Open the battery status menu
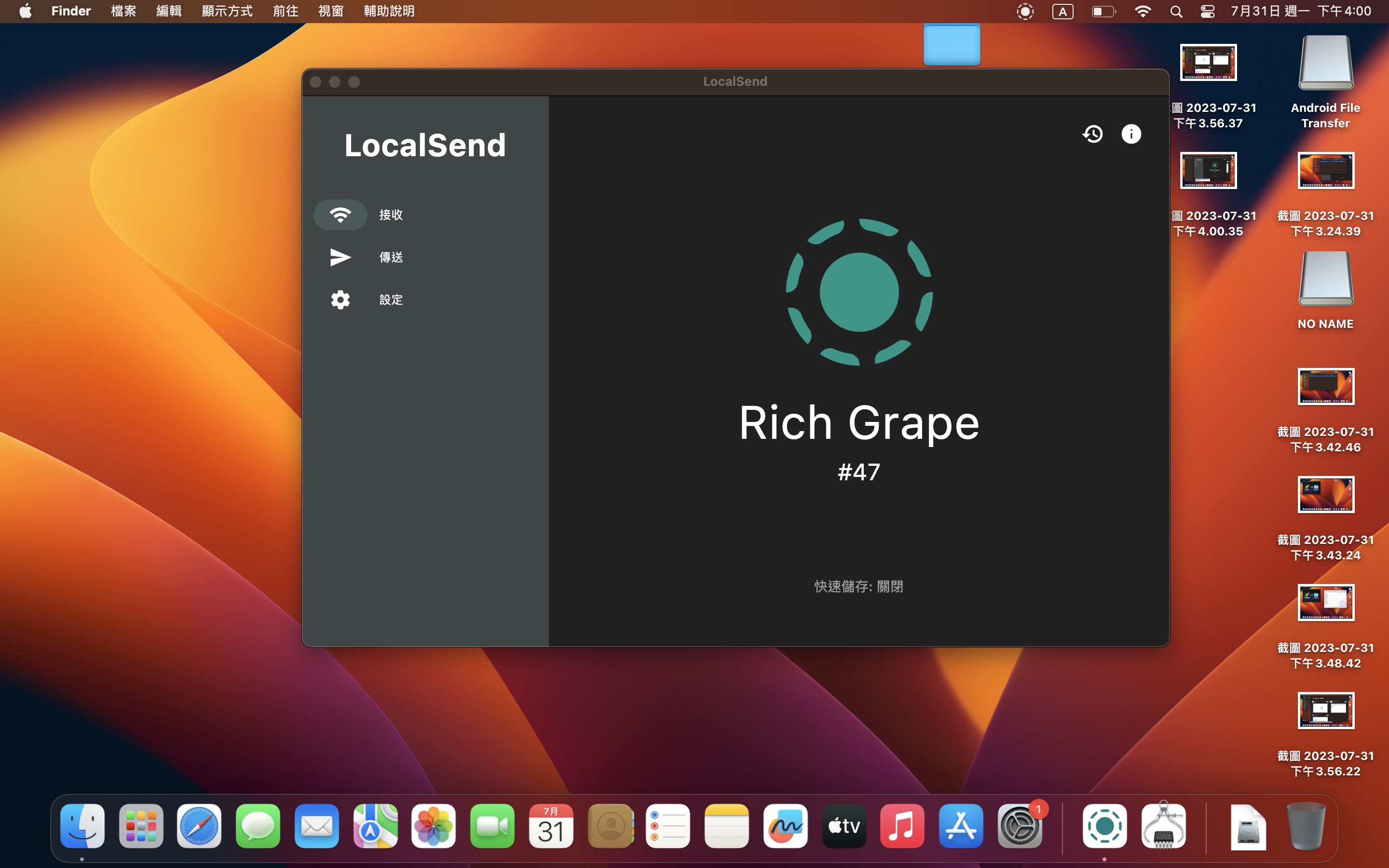Screen dimensions: 1389x868 click(x=1103, y=12)
